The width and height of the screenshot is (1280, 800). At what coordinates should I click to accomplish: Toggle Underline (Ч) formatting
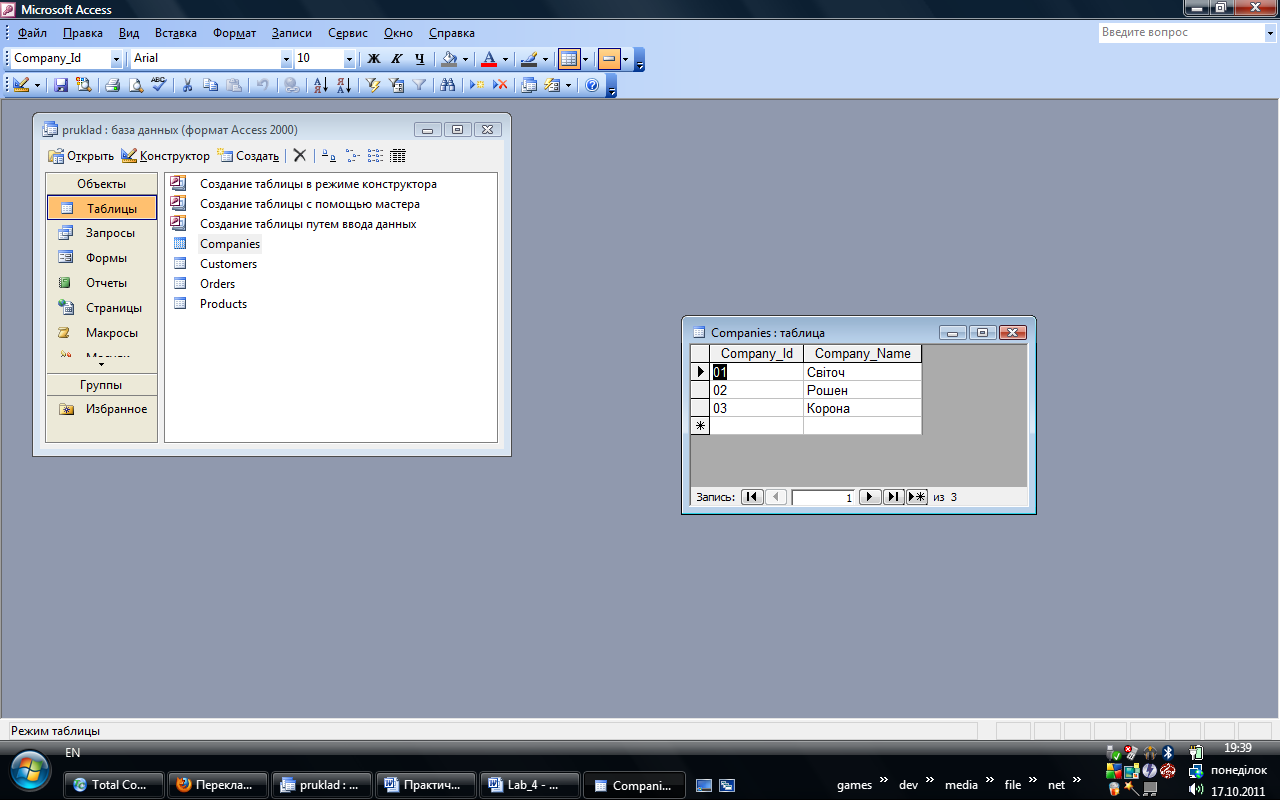pyautogui.click(x=419, y=59)
